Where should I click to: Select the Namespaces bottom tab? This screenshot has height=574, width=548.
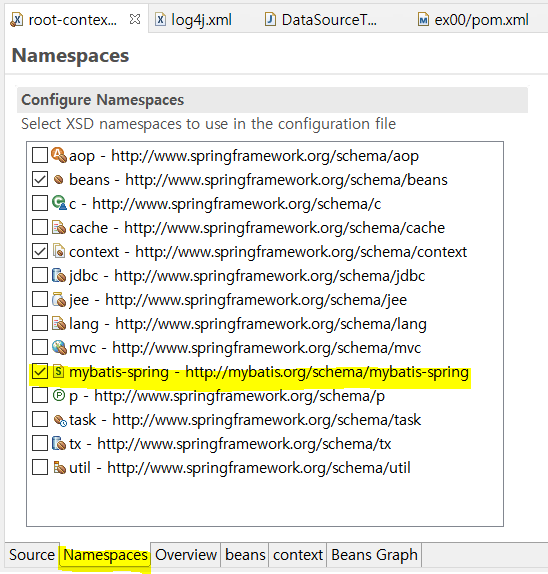tap(105, 555)
